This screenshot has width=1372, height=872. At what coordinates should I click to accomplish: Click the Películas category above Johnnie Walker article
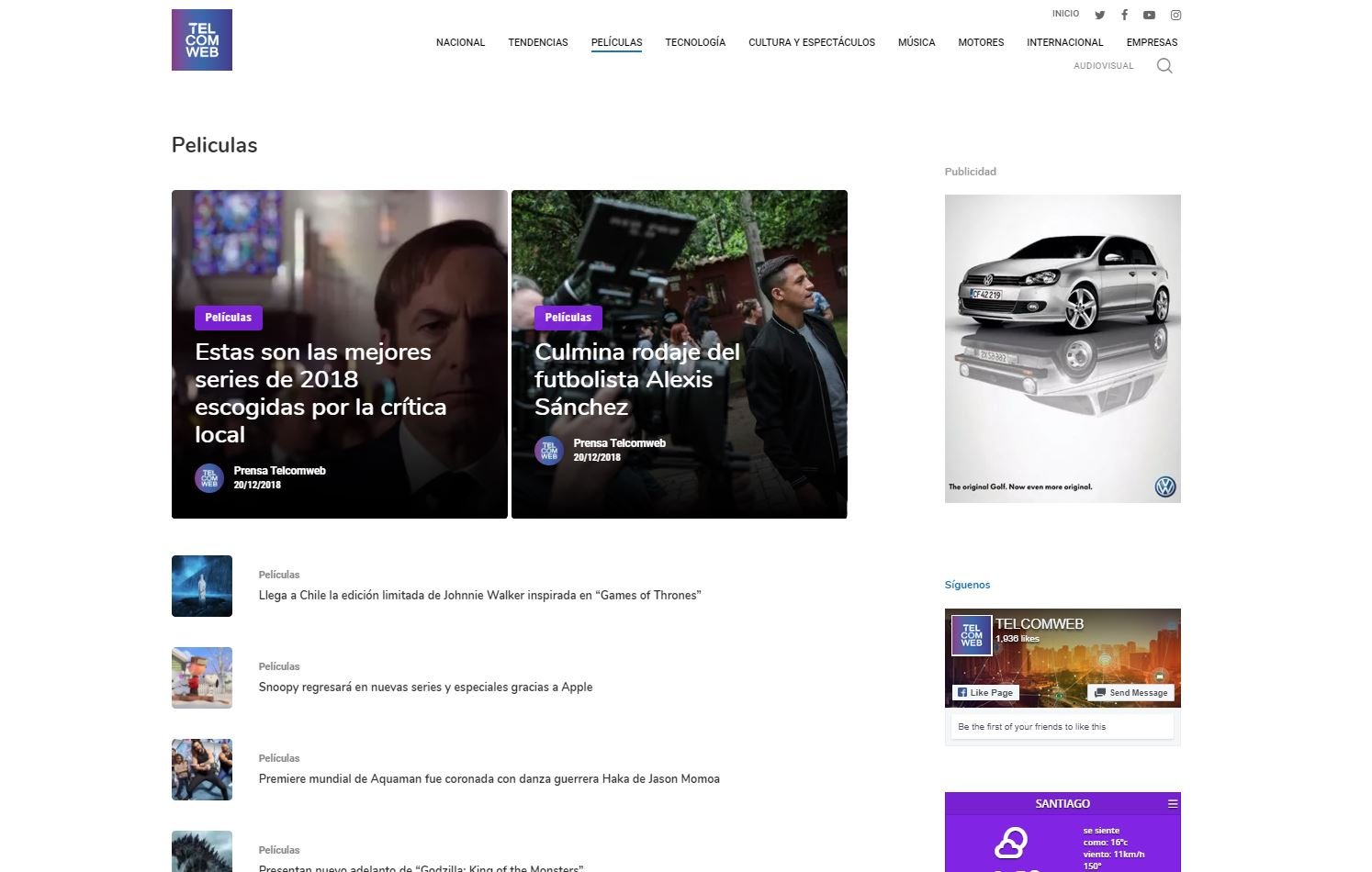pos(279,575)
